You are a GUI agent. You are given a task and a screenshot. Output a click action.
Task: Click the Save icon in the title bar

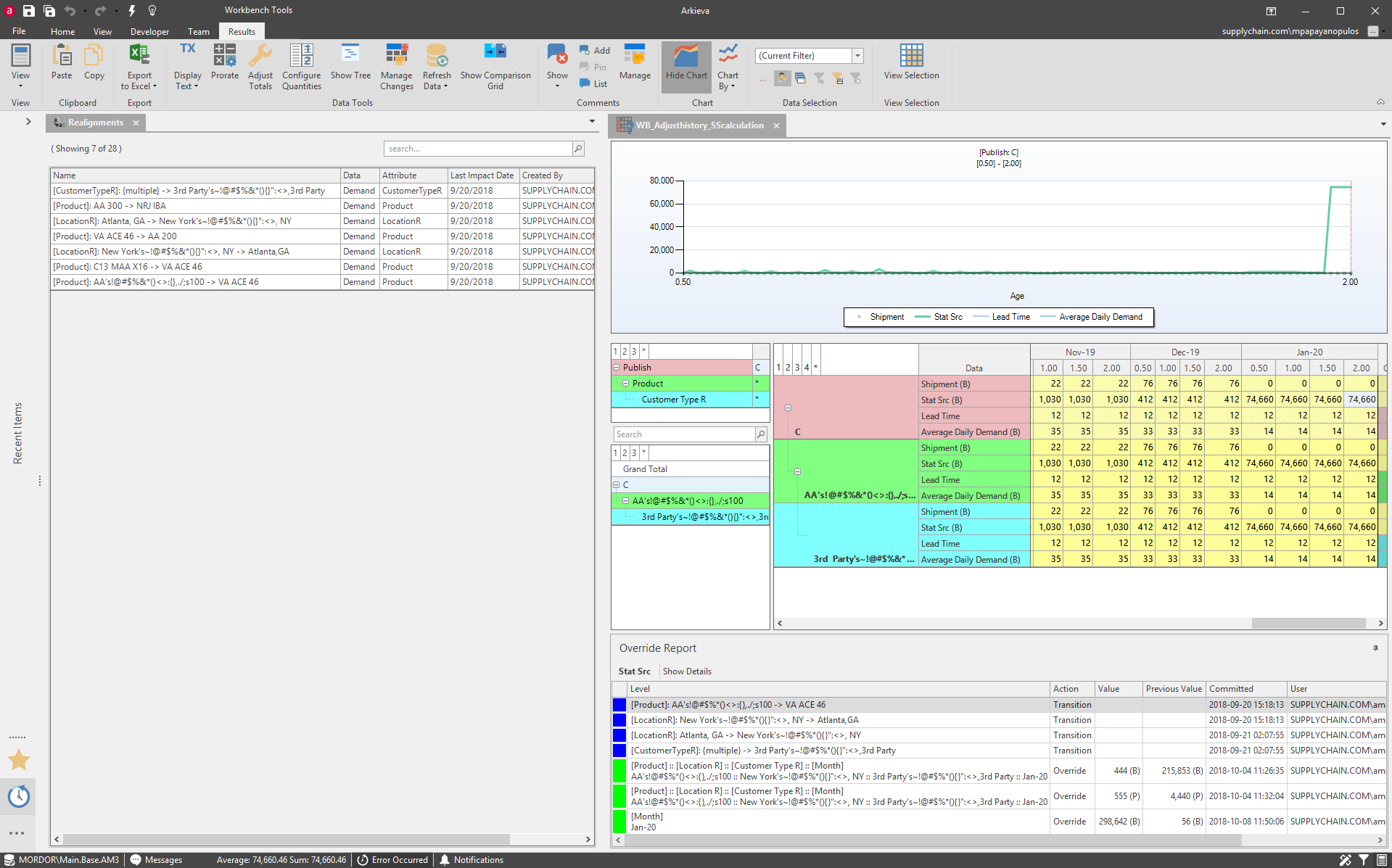pyautogui.click(x=29, y=11)
